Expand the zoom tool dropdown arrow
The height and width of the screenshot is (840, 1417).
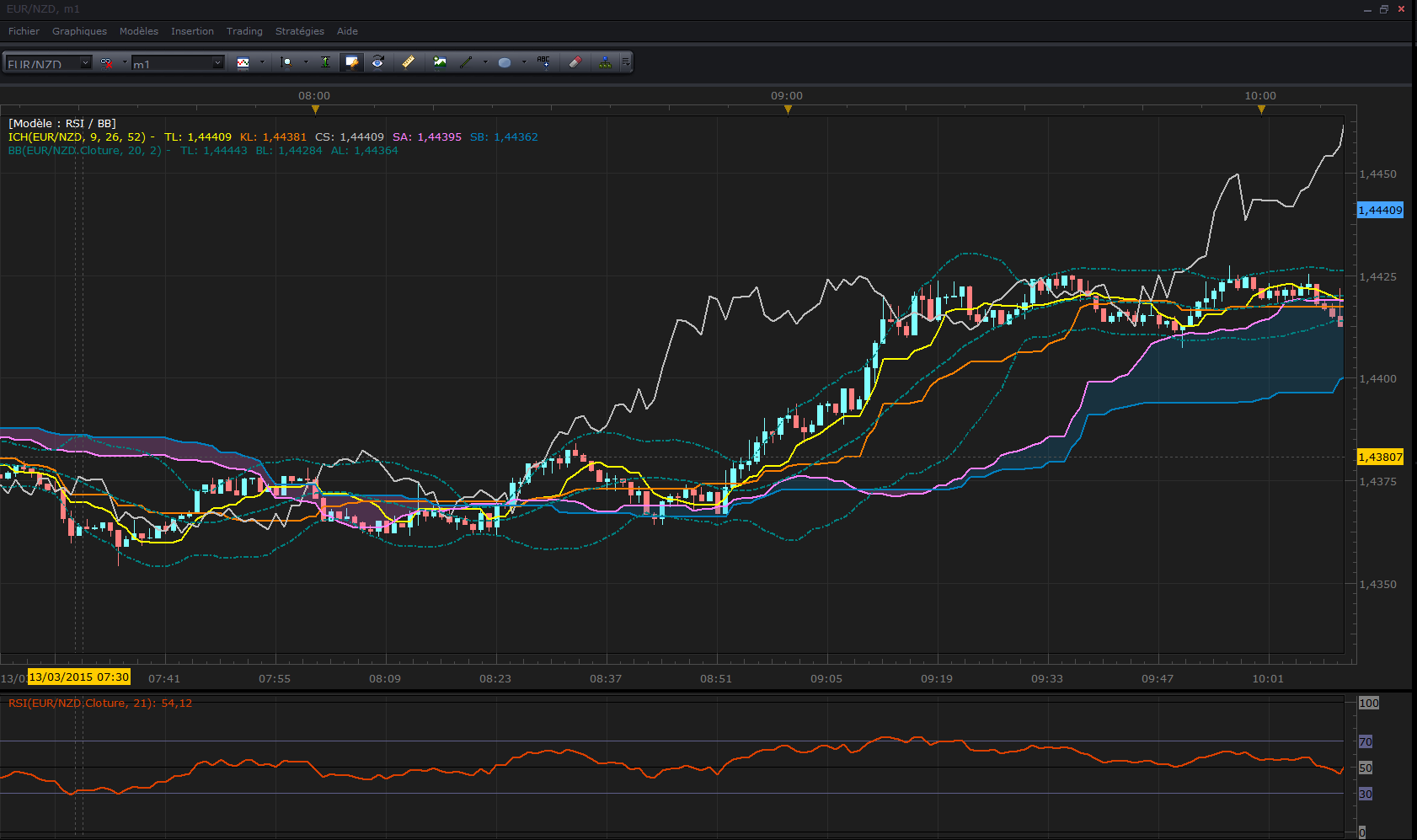tap(305, 62)
